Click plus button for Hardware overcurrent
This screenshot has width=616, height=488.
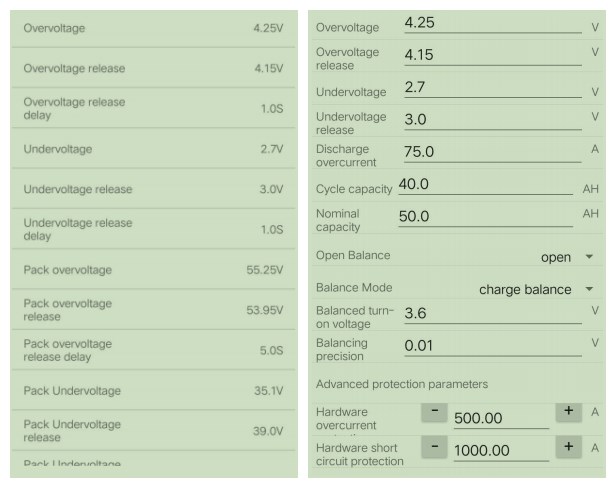coord(568,412)
